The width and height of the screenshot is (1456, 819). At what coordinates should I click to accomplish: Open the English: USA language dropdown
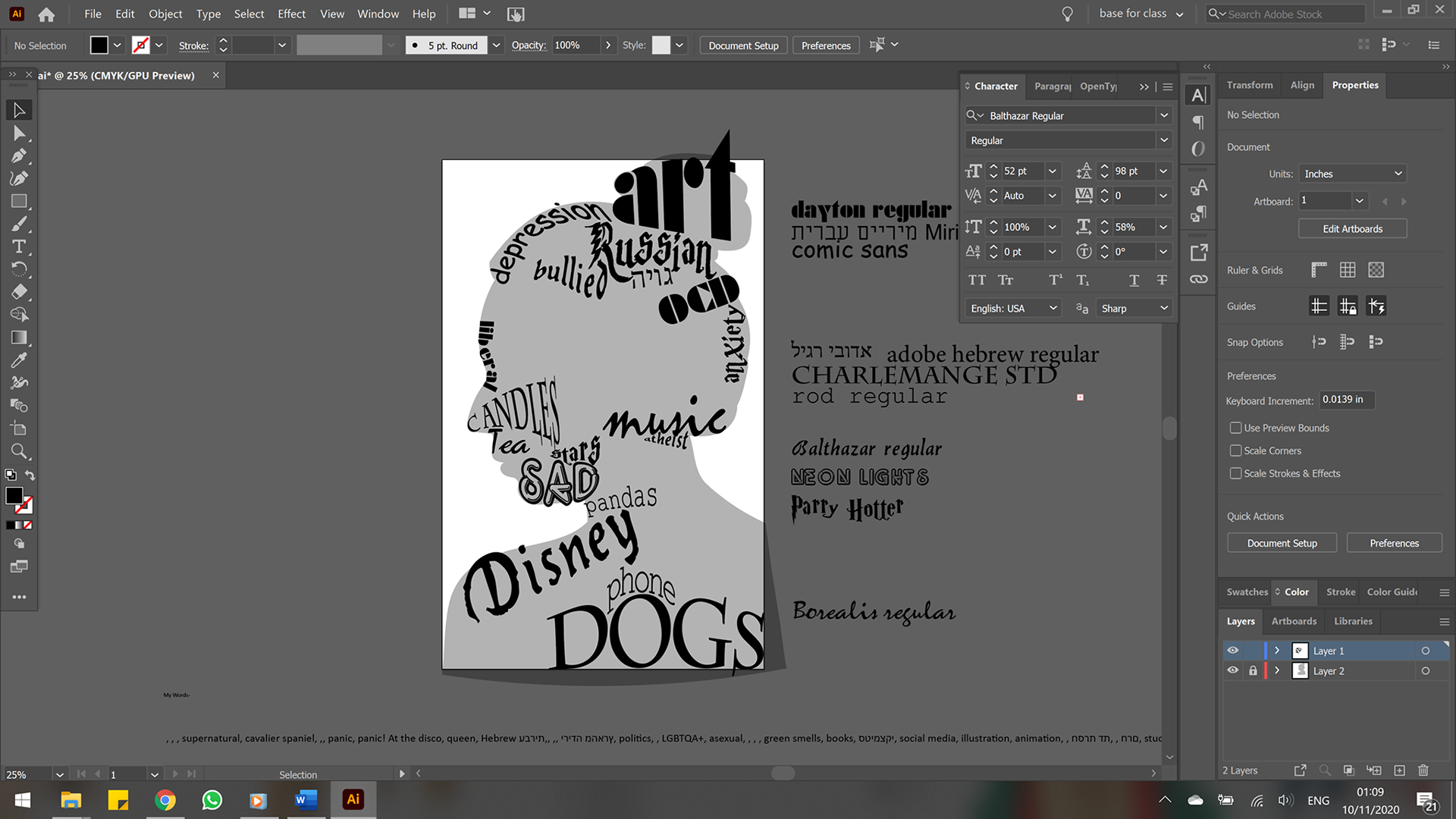coord(1013,308)
